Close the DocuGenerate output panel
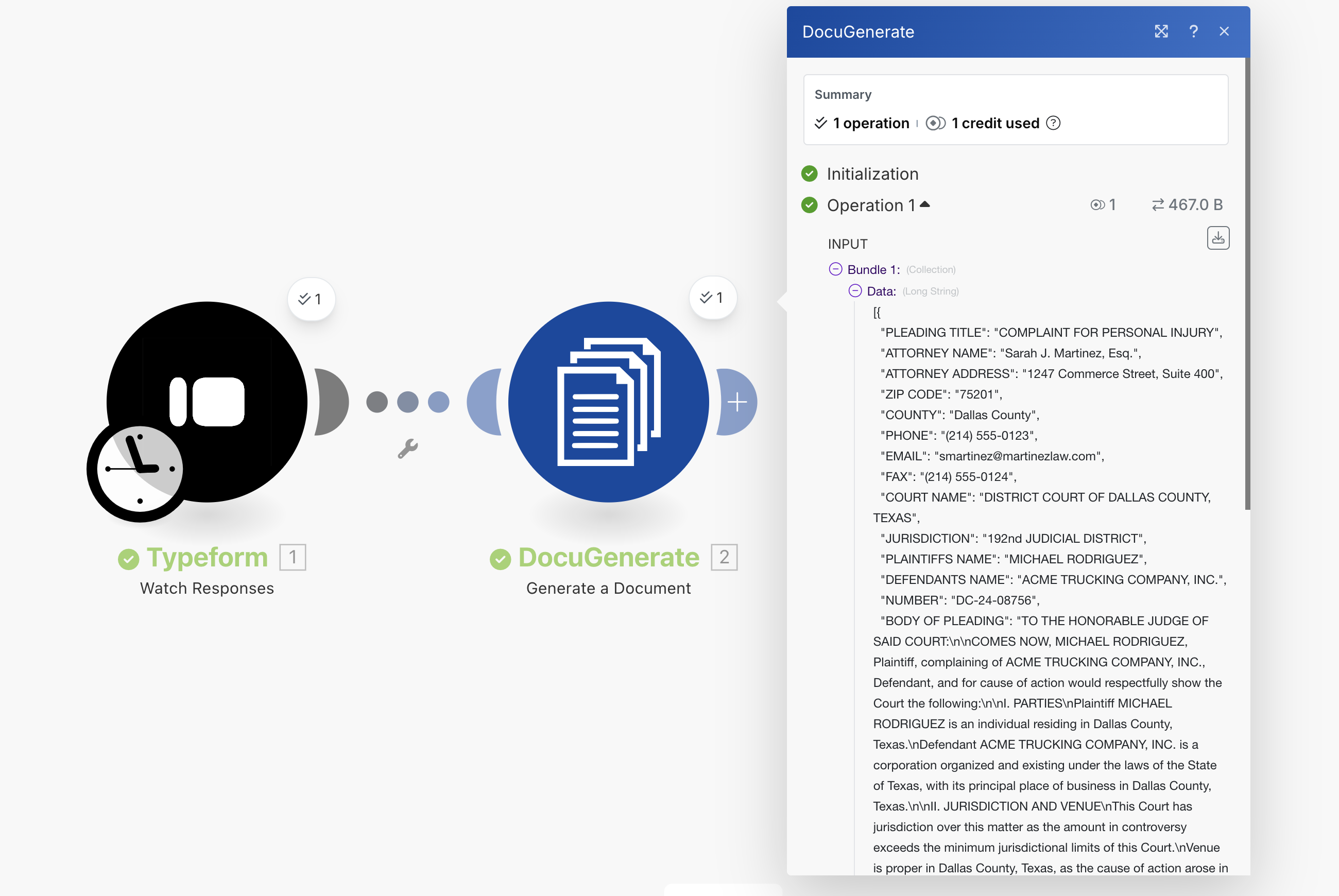The height and width of the screenshot is (896, 1339). 1224,31
